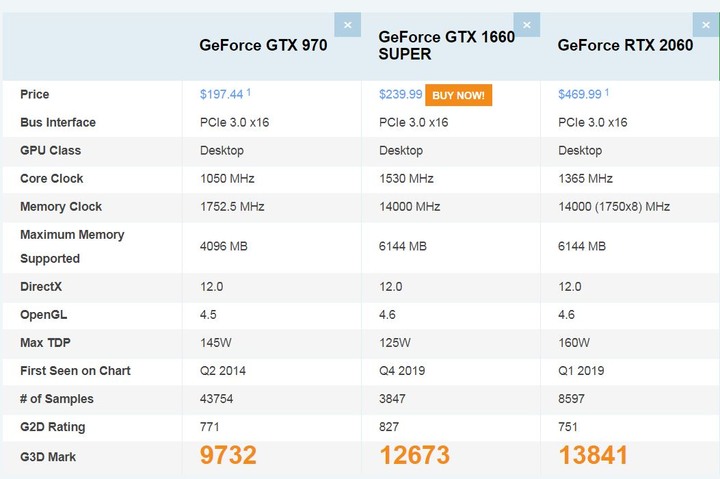Select the GeForce GTX 1660 SUPER heading
The height and width of the screenshot is (479, 720).
click(446, 45)
